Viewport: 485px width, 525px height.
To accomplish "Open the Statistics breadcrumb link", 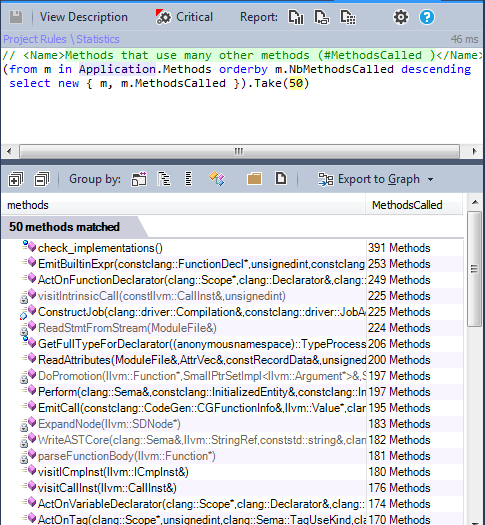I will [98, 39].
